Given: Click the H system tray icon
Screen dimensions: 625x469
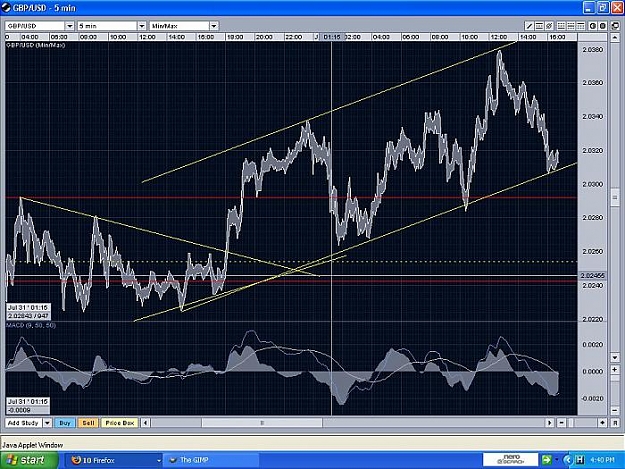Looking at the screenshot, I should [580, 460].
